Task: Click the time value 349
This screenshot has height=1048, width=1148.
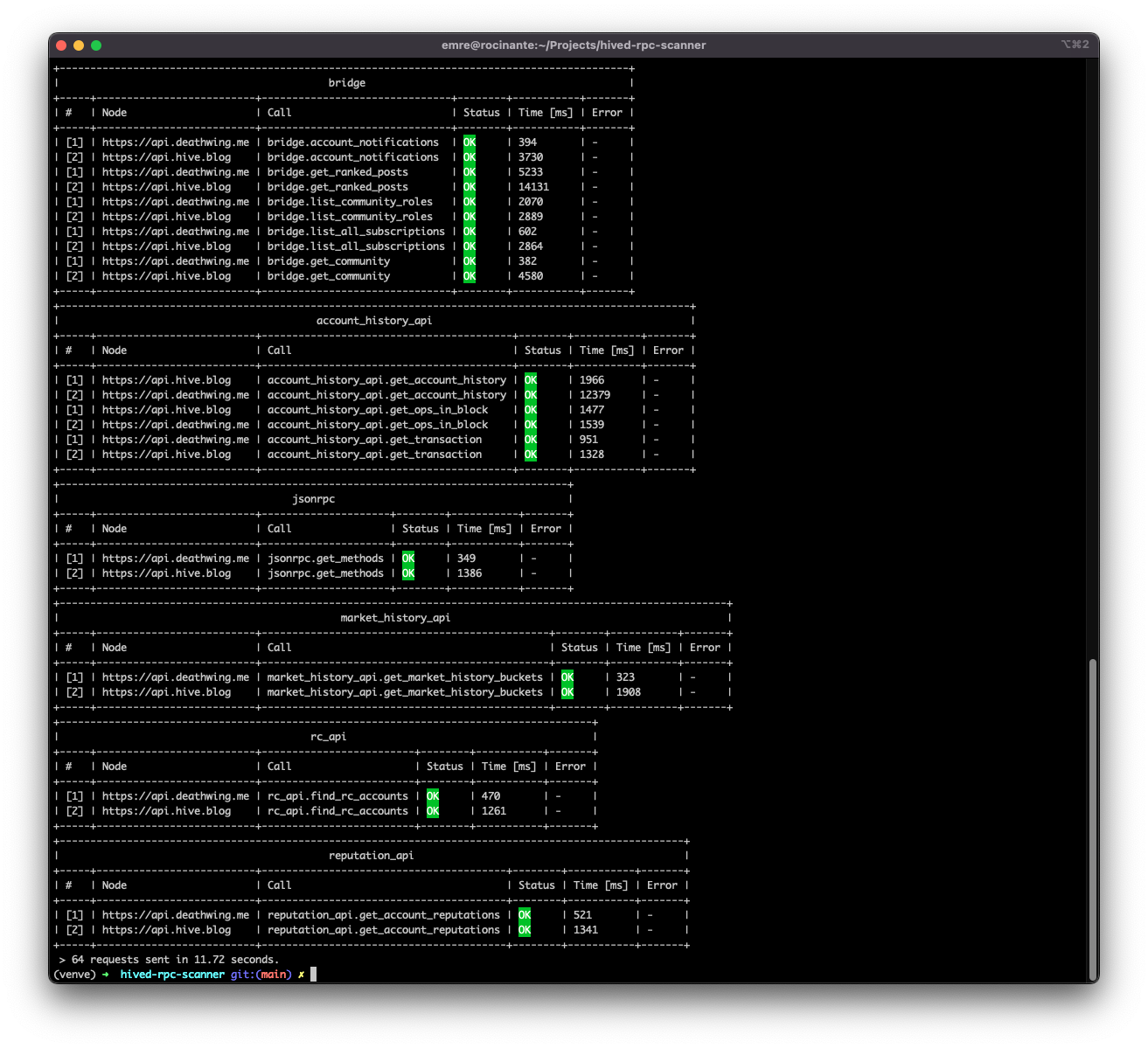Action: click(466, 559)
